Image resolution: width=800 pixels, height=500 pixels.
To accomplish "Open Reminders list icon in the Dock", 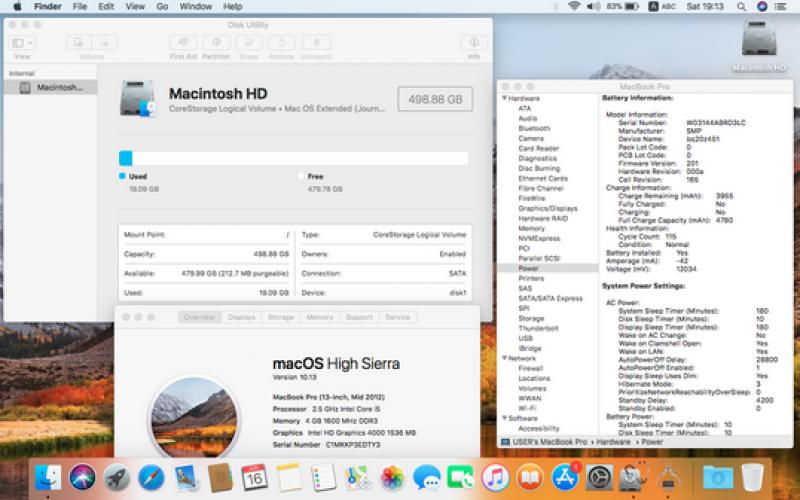I will tap(323, 478).
